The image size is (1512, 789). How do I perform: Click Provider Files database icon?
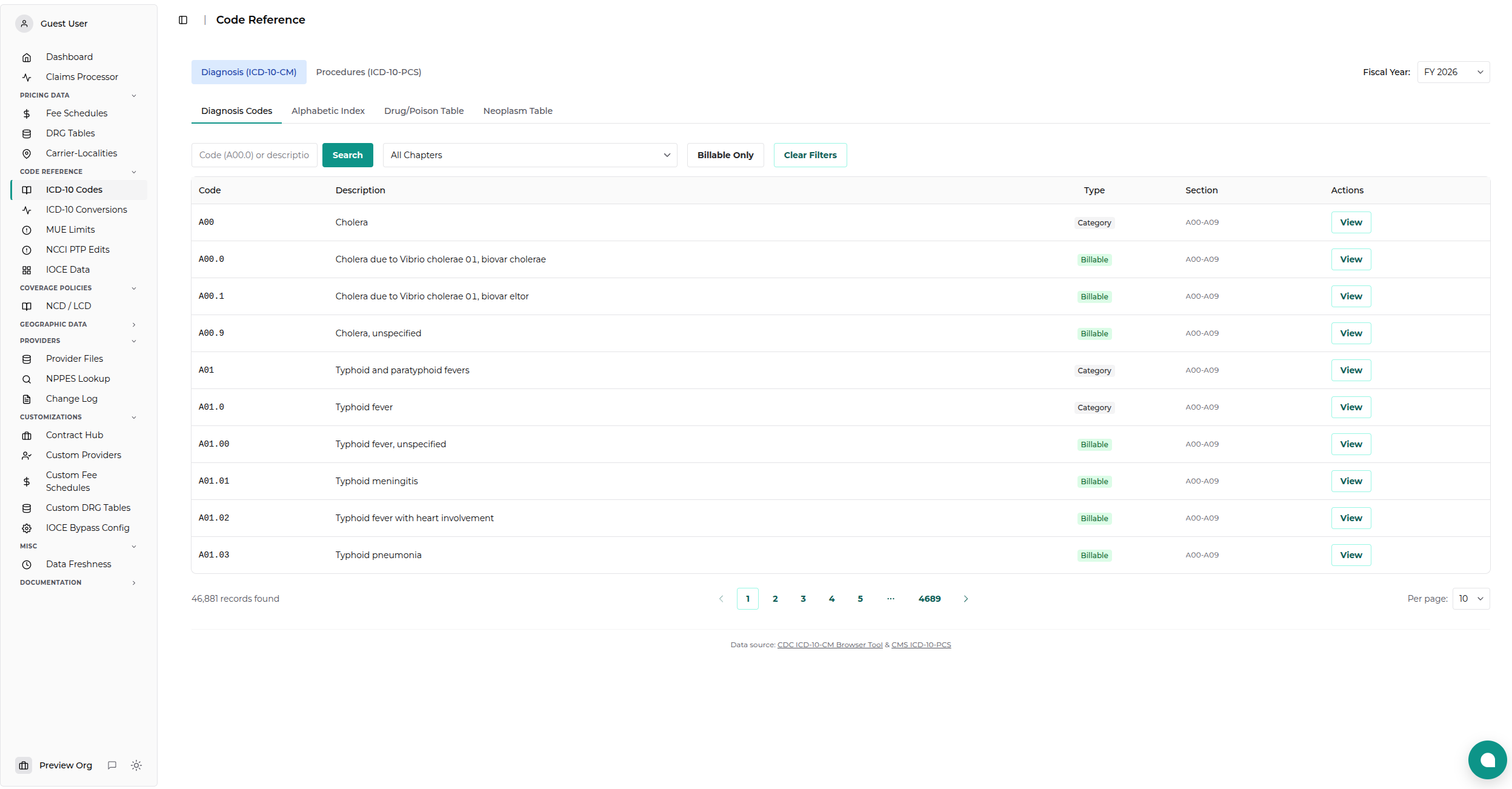point(27,359)
